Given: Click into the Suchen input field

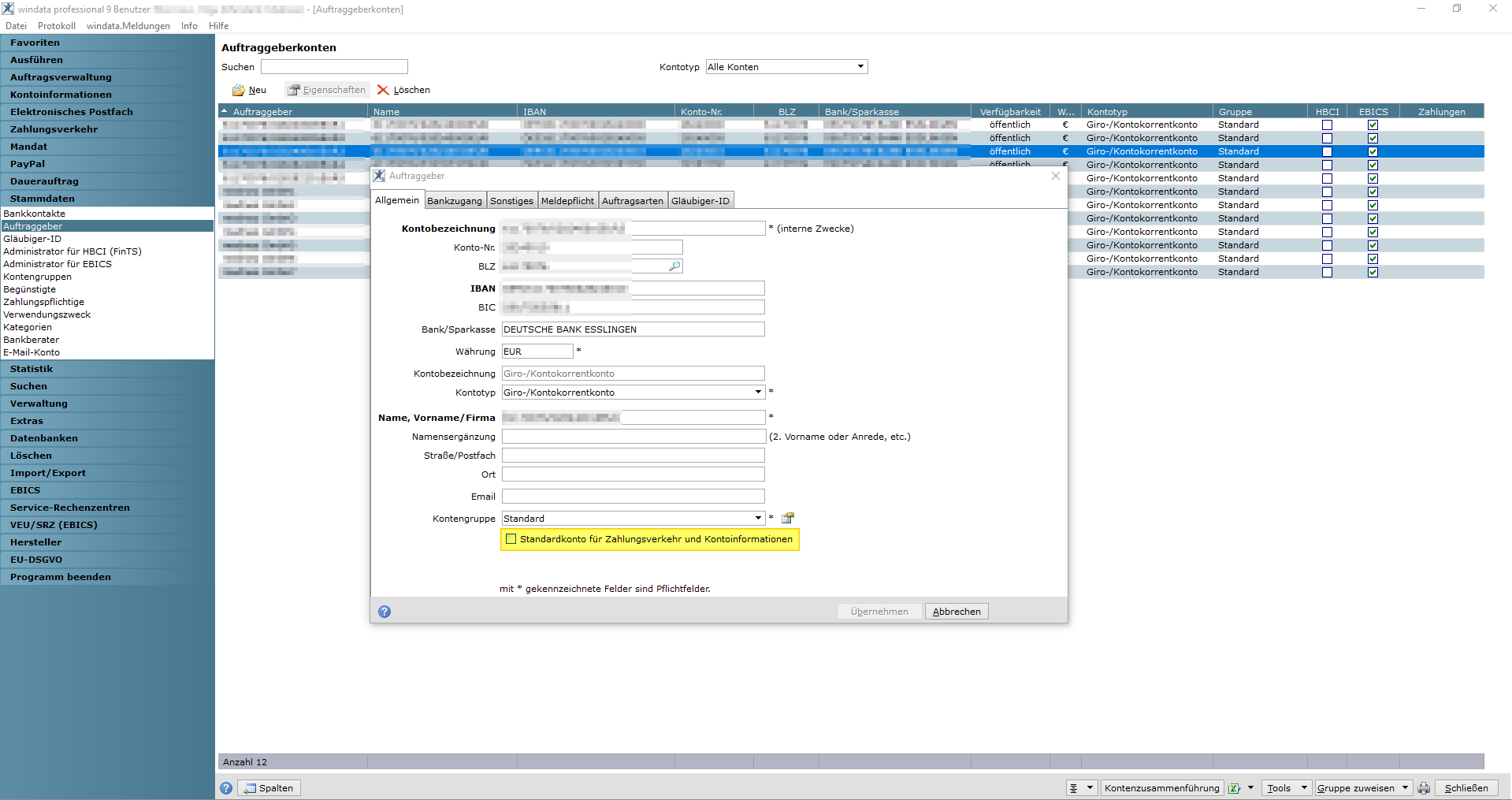Looking at the screenshot, I should [334, 67].
